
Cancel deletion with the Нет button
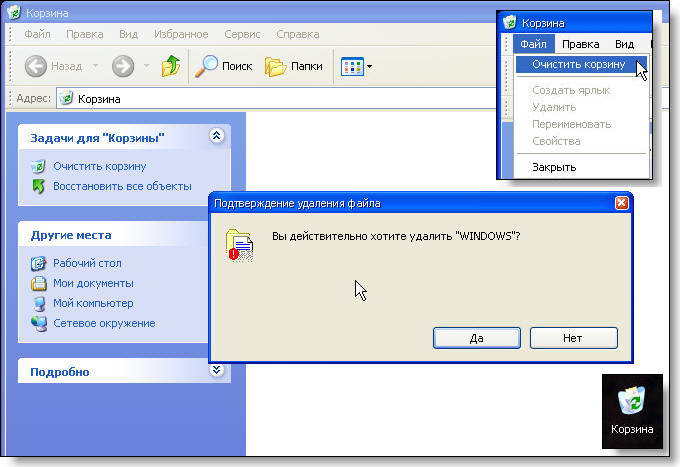573,338
